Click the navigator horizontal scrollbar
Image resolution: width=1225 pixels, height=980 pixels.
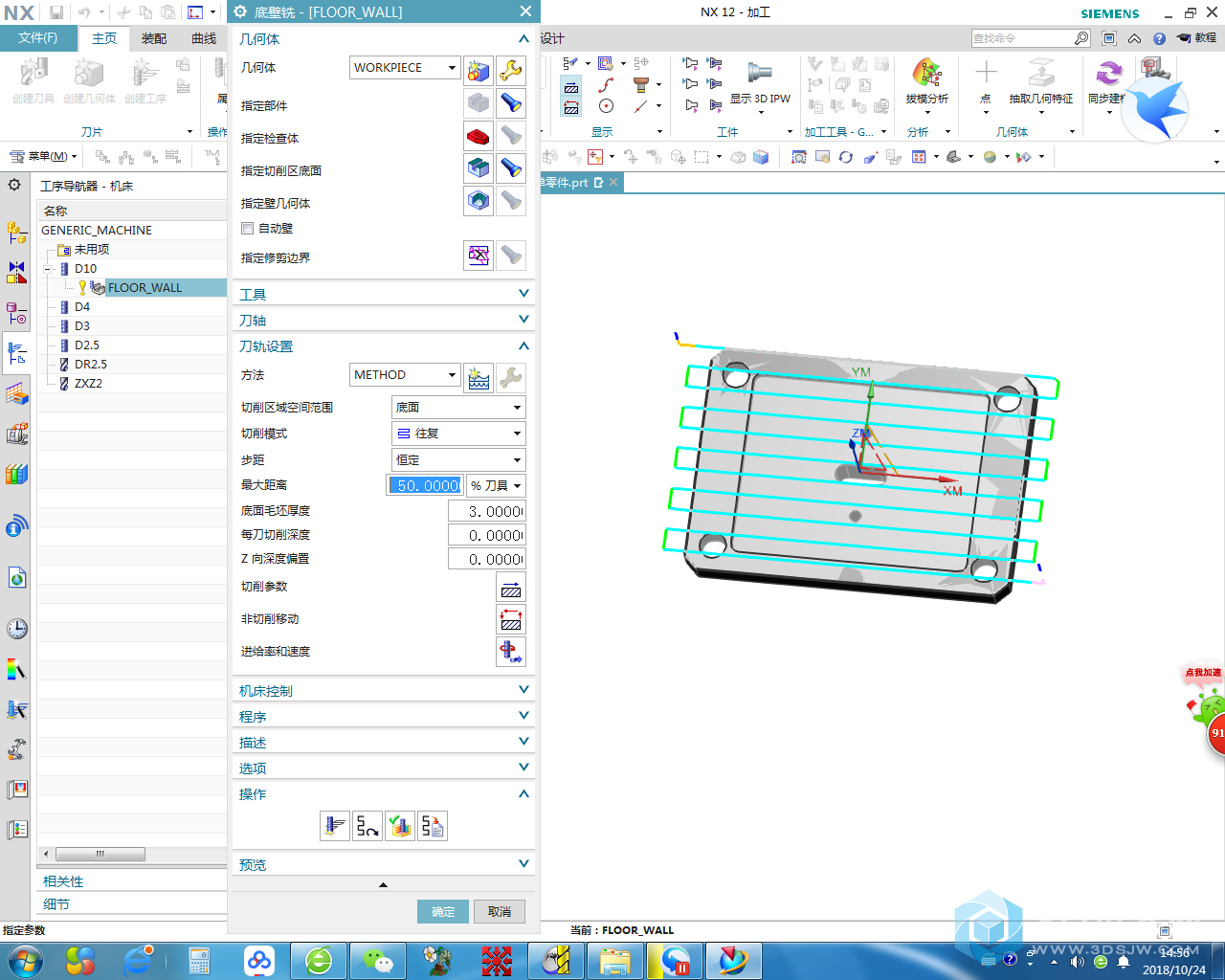pos(100,854)
